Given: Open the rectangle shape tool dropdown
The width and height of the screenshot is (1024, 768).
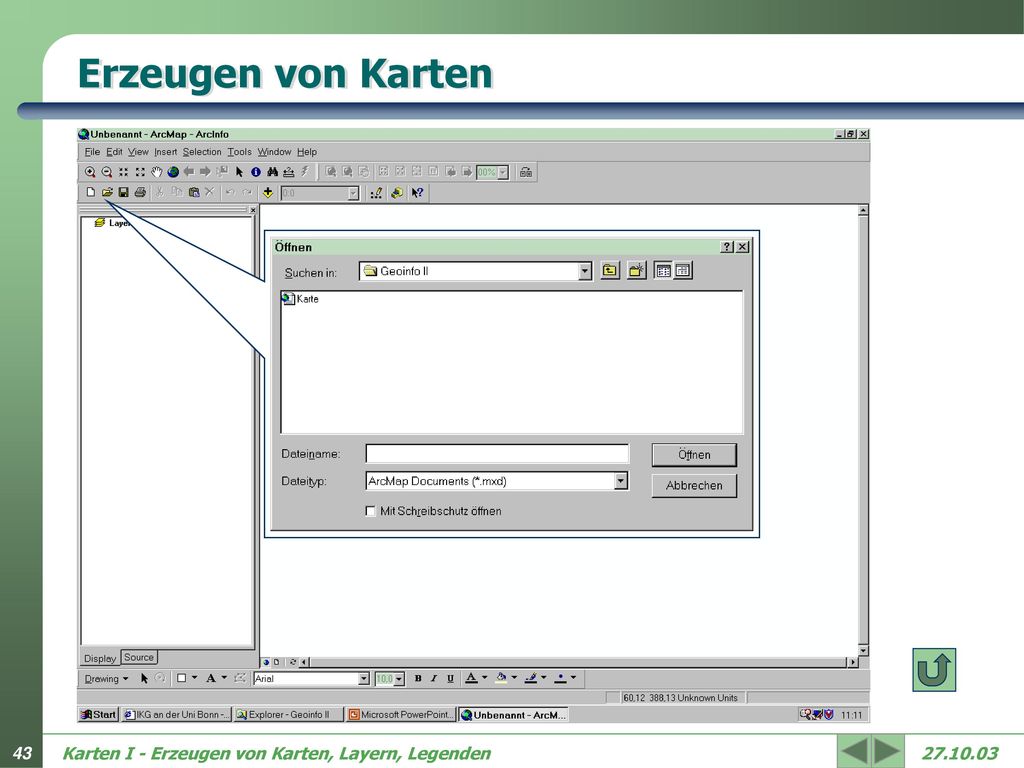Looking at the screenshot, I should (195, 678).
